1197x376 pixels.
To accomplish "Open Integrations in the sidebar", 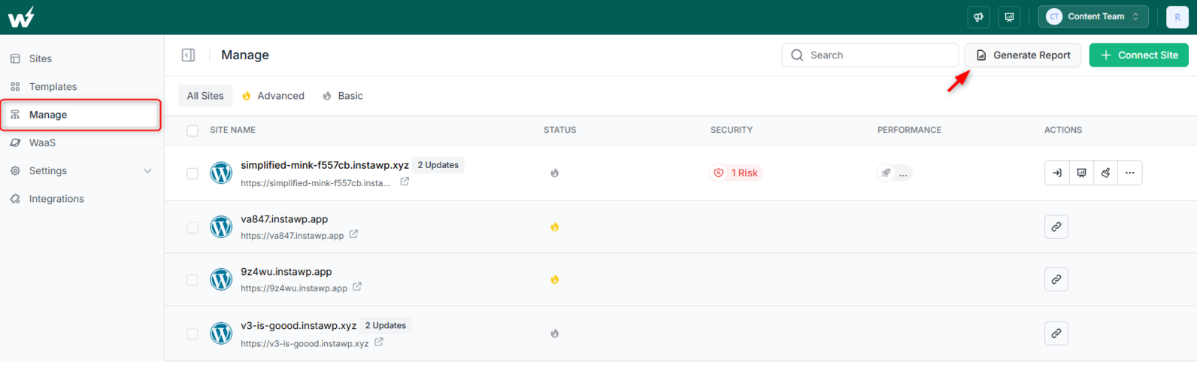I will [x=56, y=199].
